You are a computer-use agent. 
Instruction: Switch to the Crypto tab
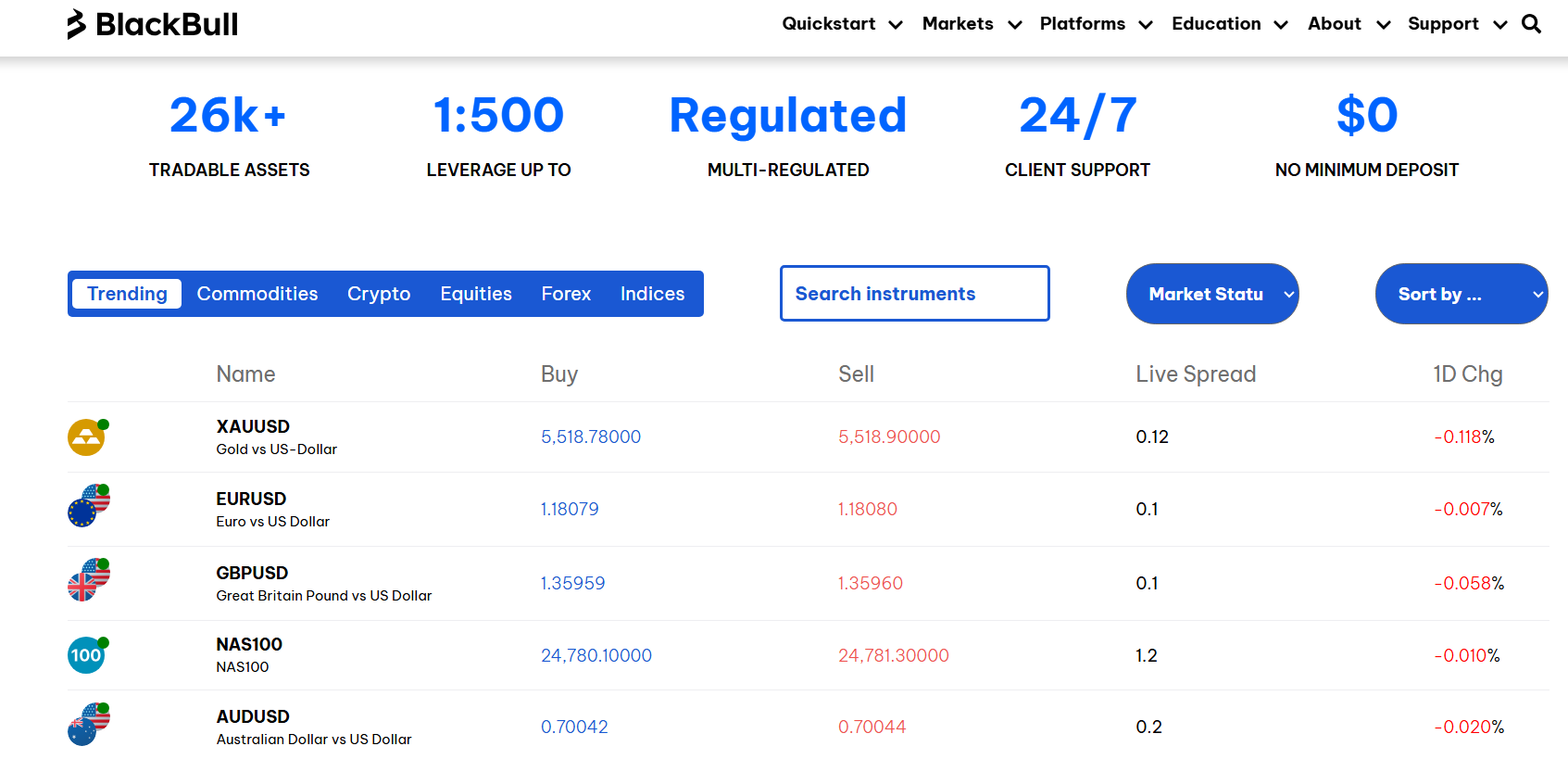tap(379, 294)
